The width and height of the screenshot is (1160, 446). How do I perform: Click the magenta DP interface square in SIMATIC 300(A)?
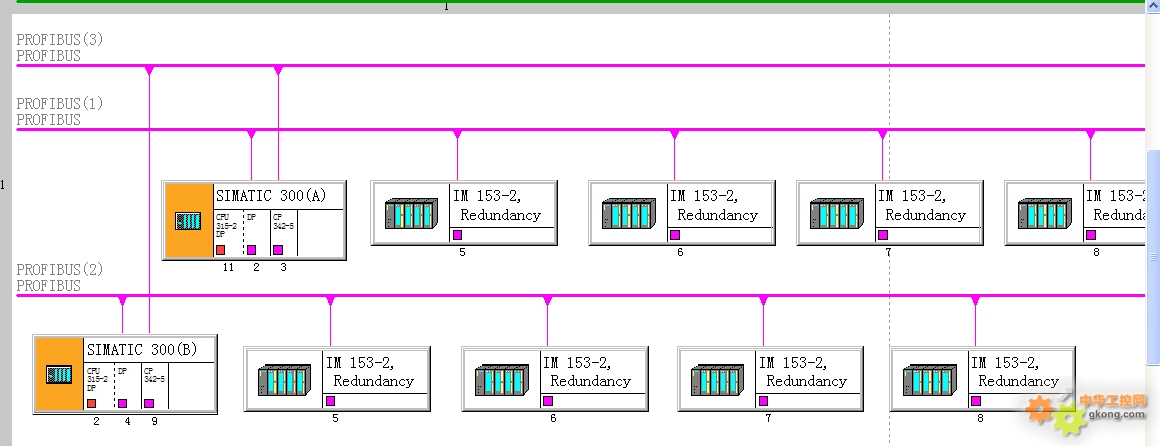[x=252, y=250]
